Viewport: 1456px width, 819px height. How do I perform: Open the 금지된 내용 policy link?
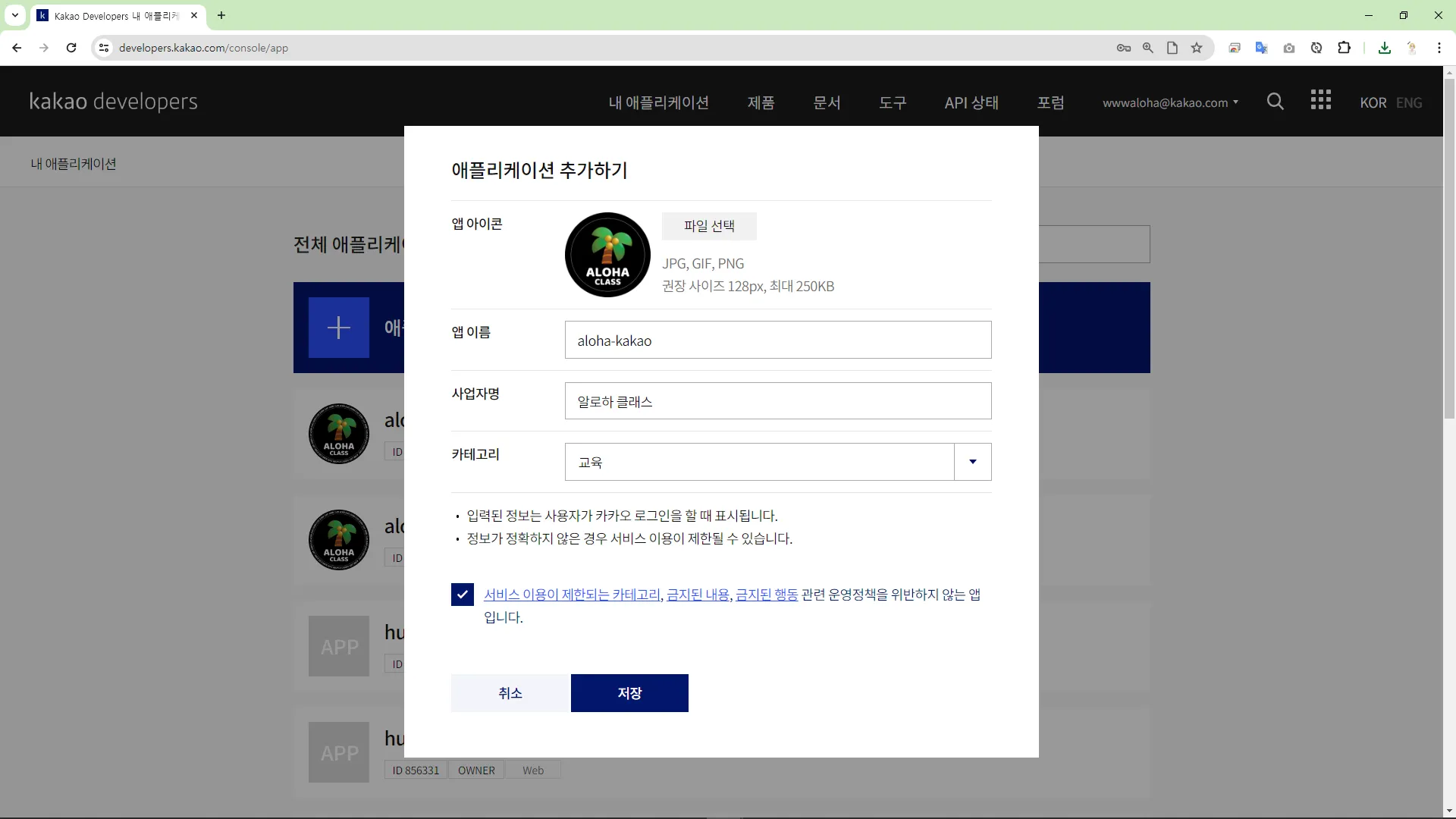pos(698,595)
